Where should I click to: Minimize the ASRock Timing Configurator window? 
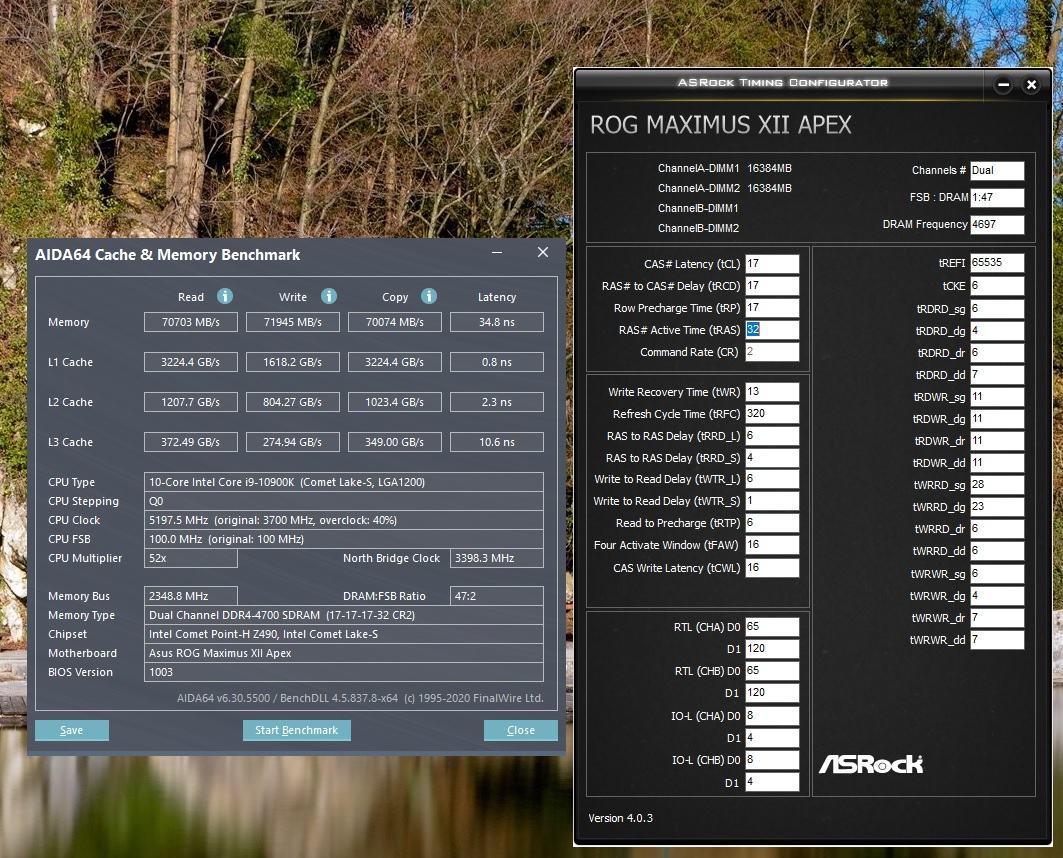1003,85
